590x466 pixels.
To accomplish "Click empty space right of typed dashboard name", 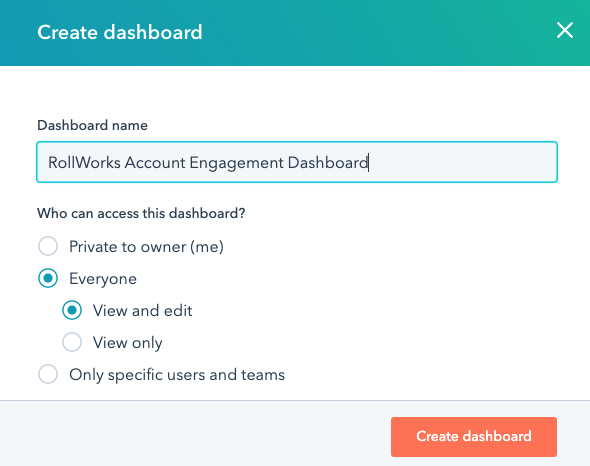I will coord(463,162).
